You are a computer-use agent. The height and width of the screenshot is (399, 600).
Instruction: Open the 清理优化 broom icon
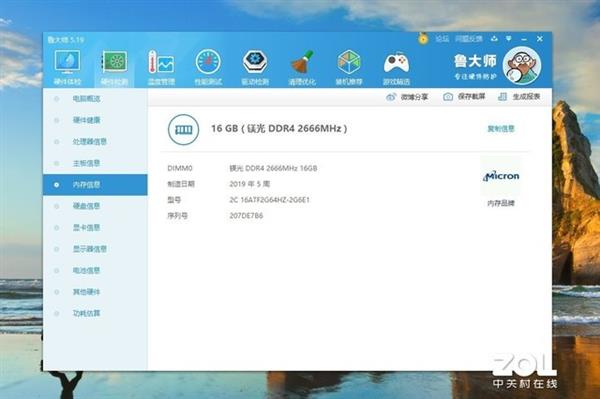[302, 62]
